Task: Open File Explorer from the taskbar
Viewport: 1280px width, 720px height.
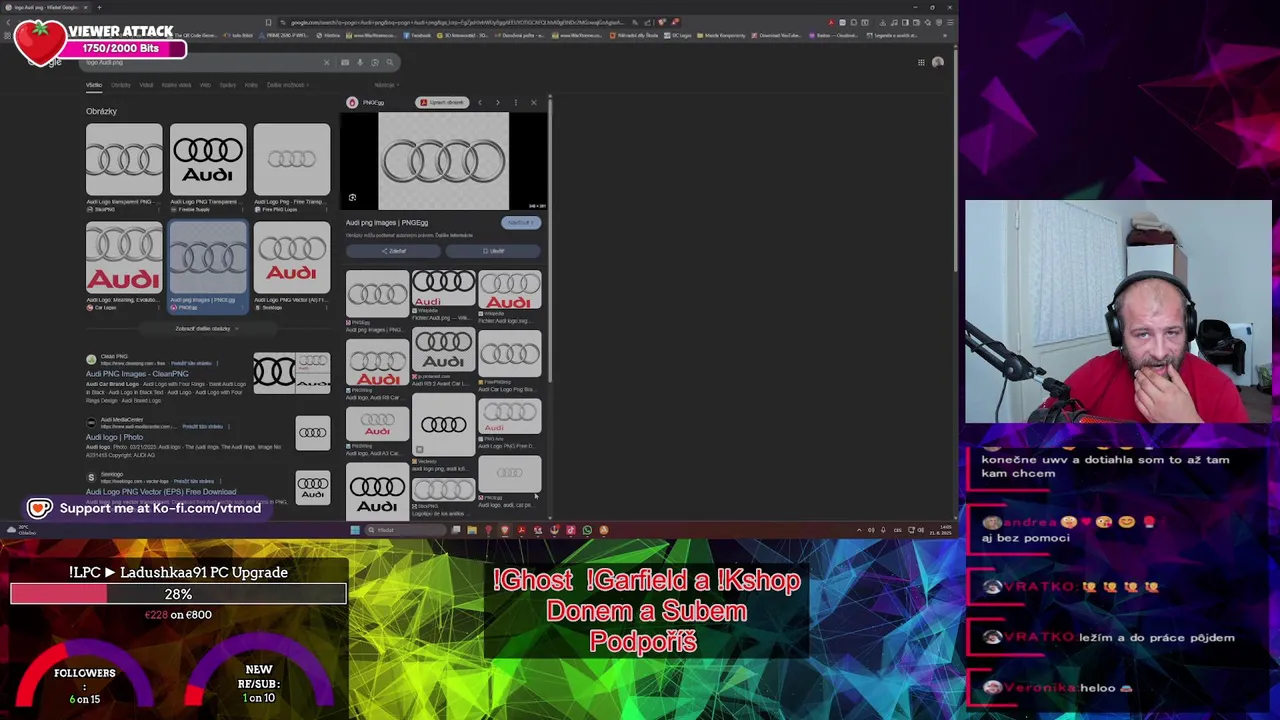Action: (x=472, y=530)
